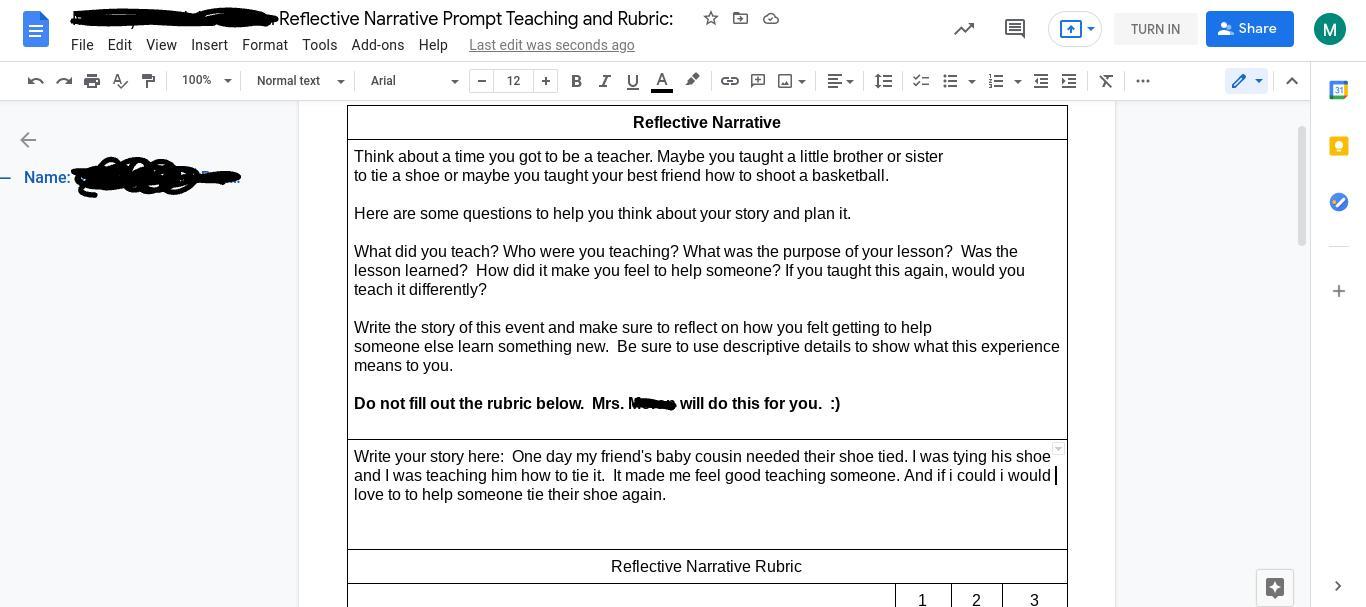Open the View menu
Viewport: 1366px width, 607px height.
[161, 45]
